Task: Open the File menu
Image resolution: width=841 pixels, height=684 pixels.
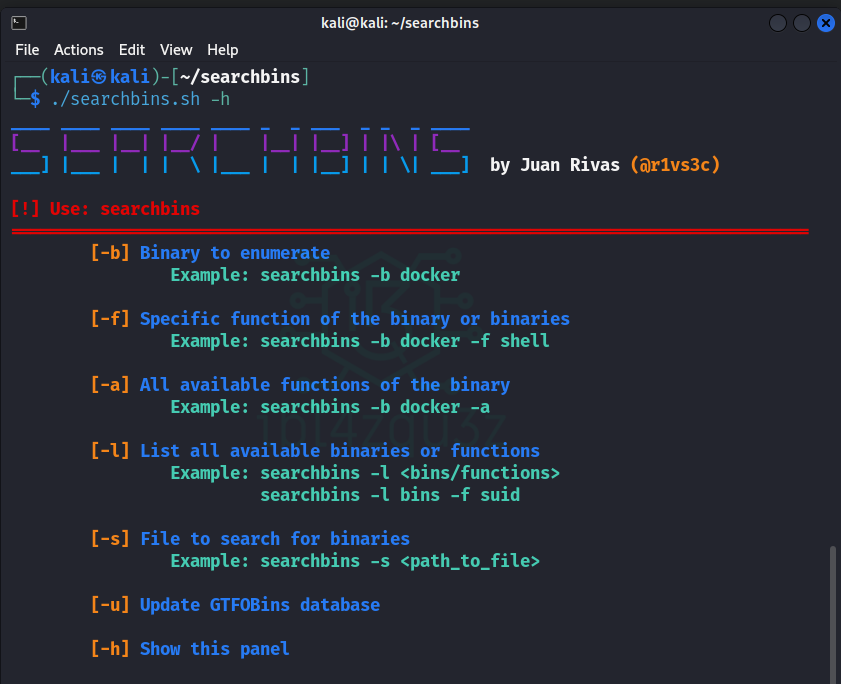Action: point(27,50)
